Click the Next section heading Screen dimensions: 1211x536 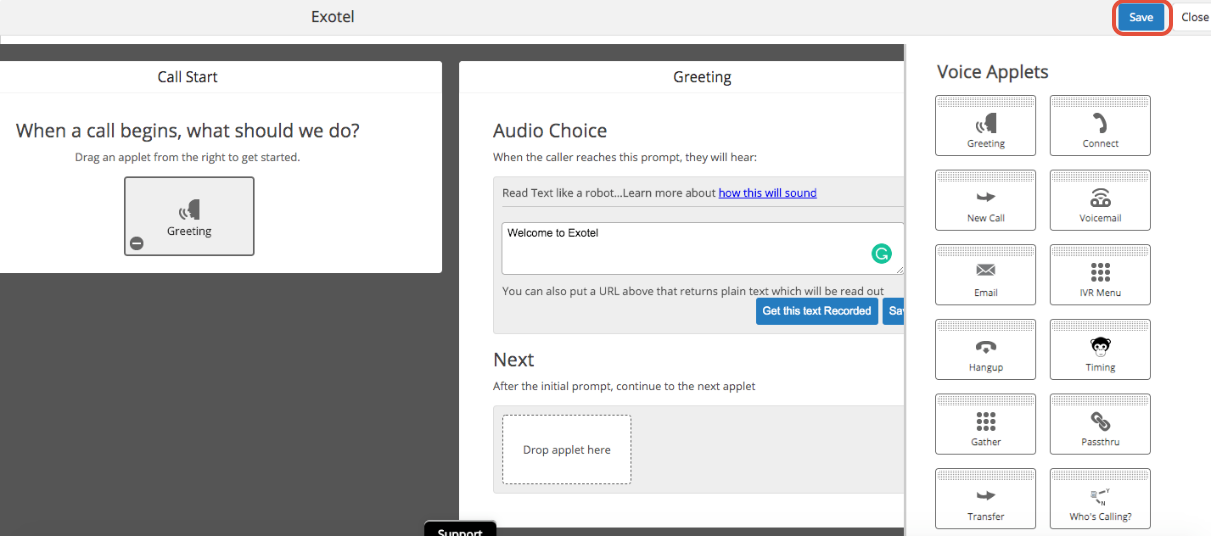[x=514, y=360]
